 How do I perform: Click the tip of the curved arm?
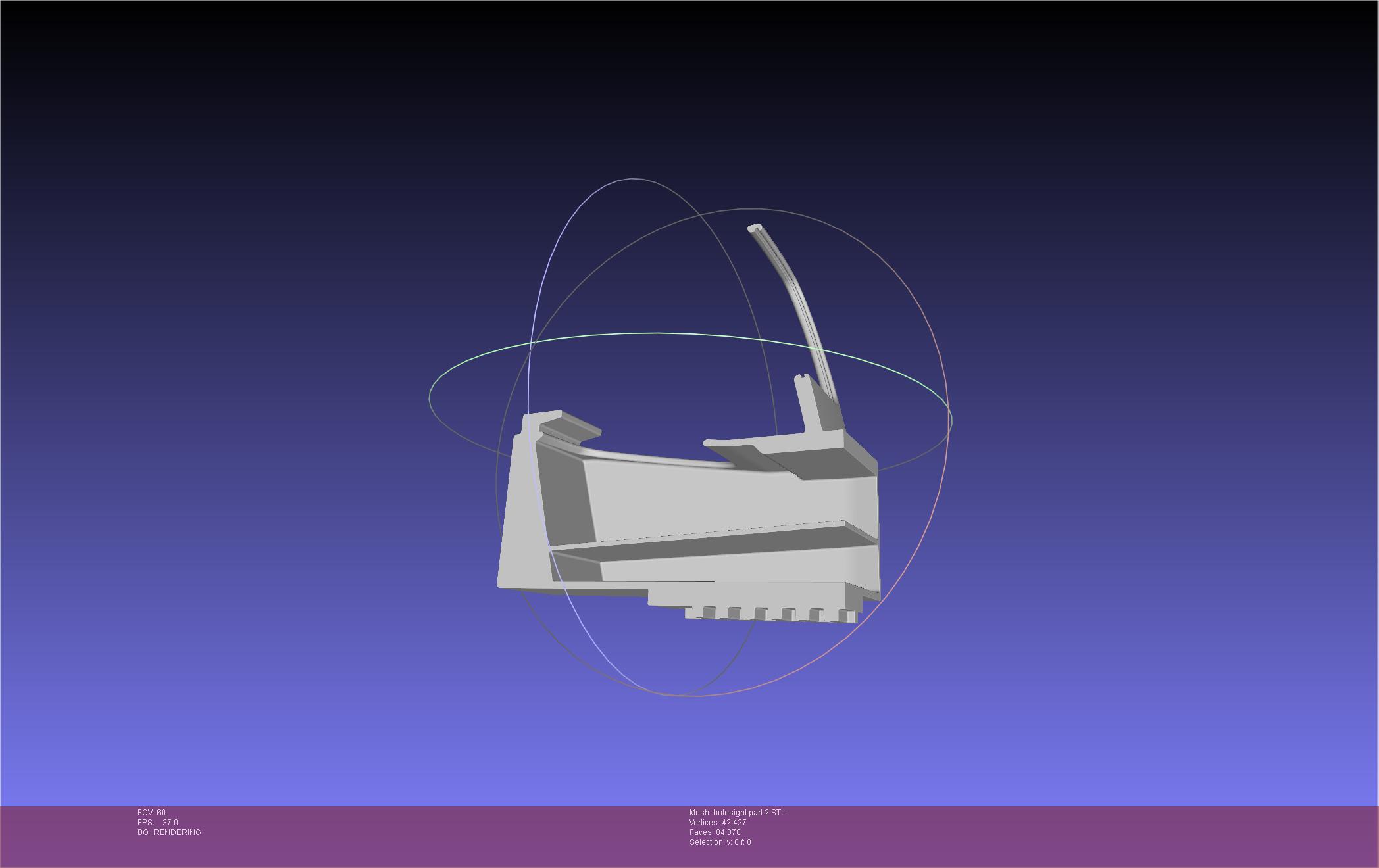click(x=755, y=228)
